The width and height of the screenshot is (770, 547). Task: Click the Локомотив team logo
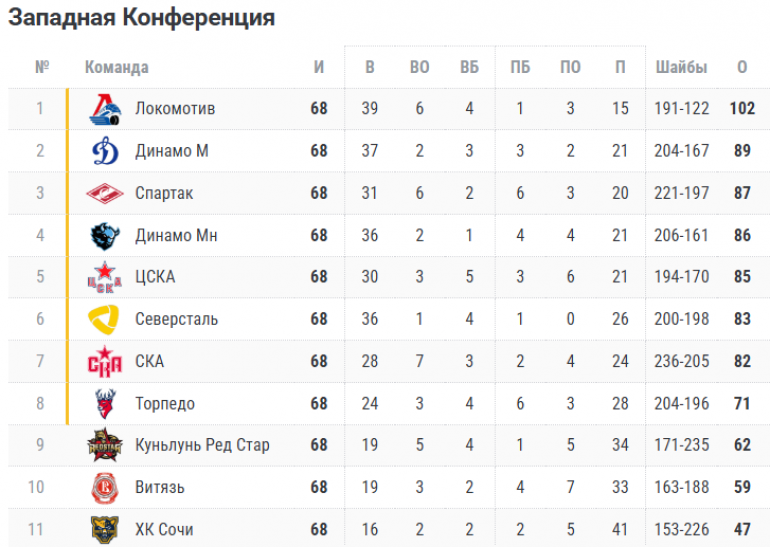[x=105, y=109]
